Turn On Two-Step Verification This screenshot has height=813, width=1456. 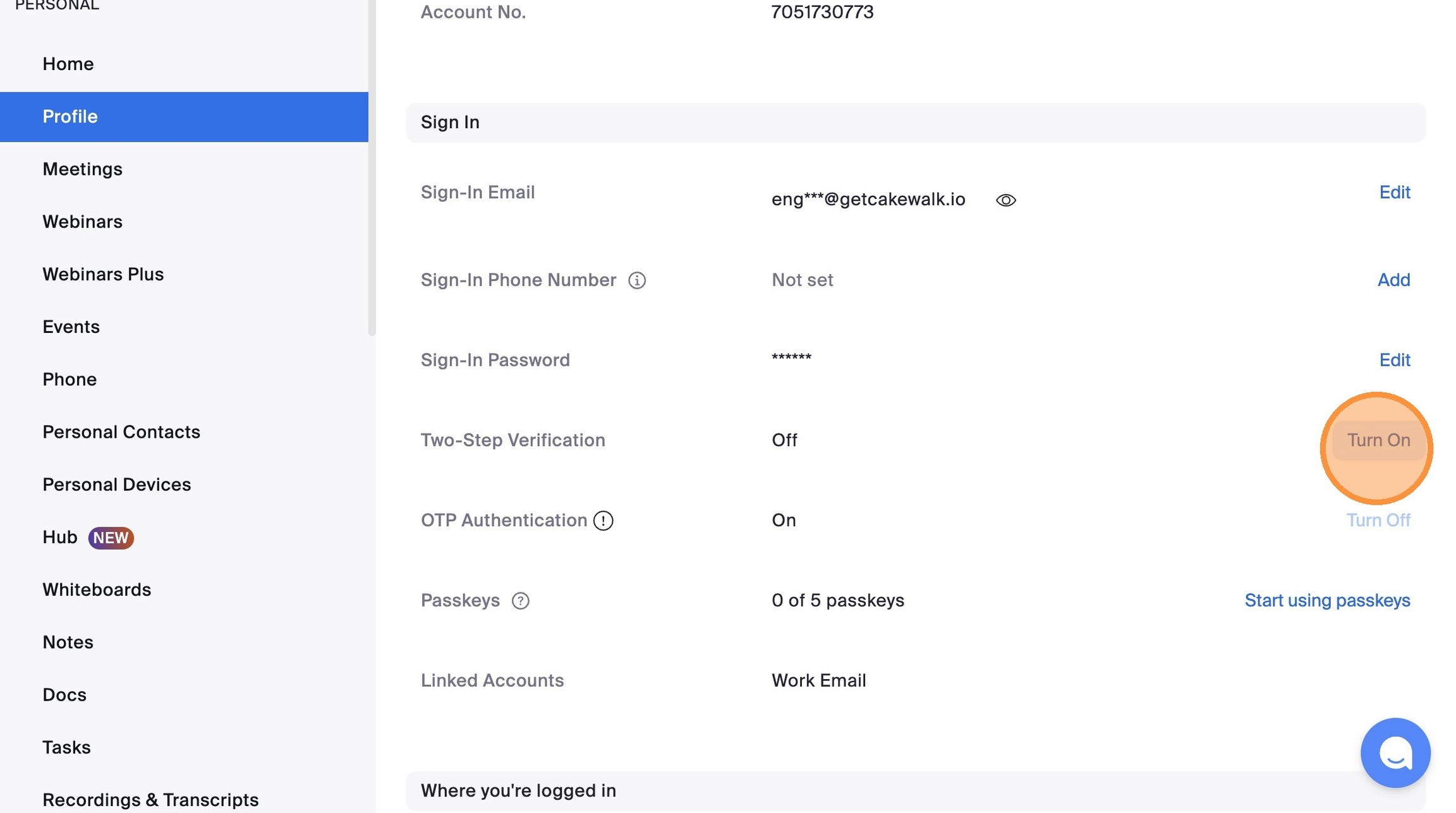coord(1378,440)
